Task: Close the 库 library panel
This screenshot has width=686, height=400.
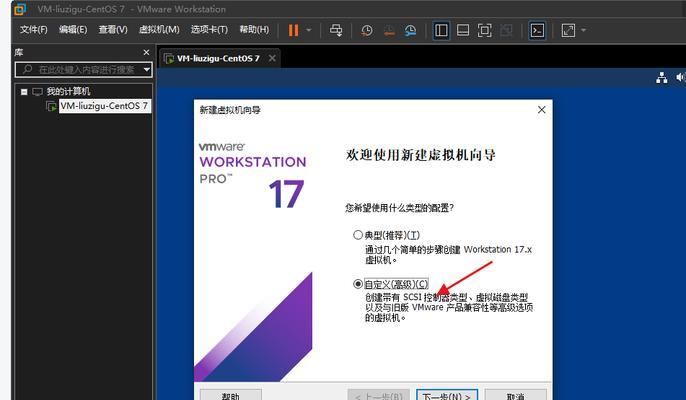Action: (146, 53)
